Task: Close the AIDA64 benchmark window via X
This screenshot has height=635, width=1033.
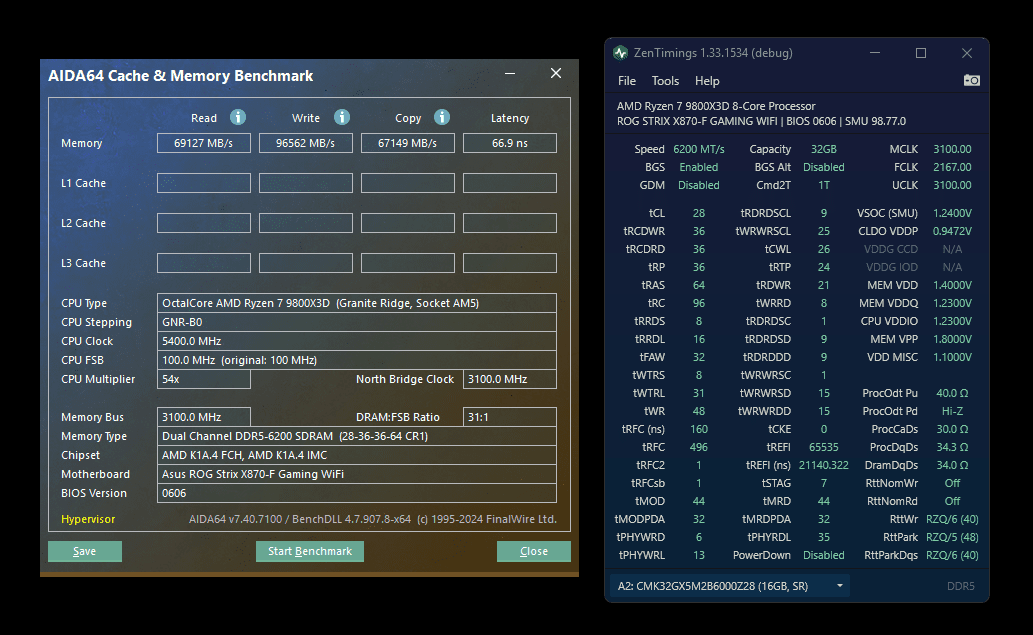Action: [x=556, y=73]
